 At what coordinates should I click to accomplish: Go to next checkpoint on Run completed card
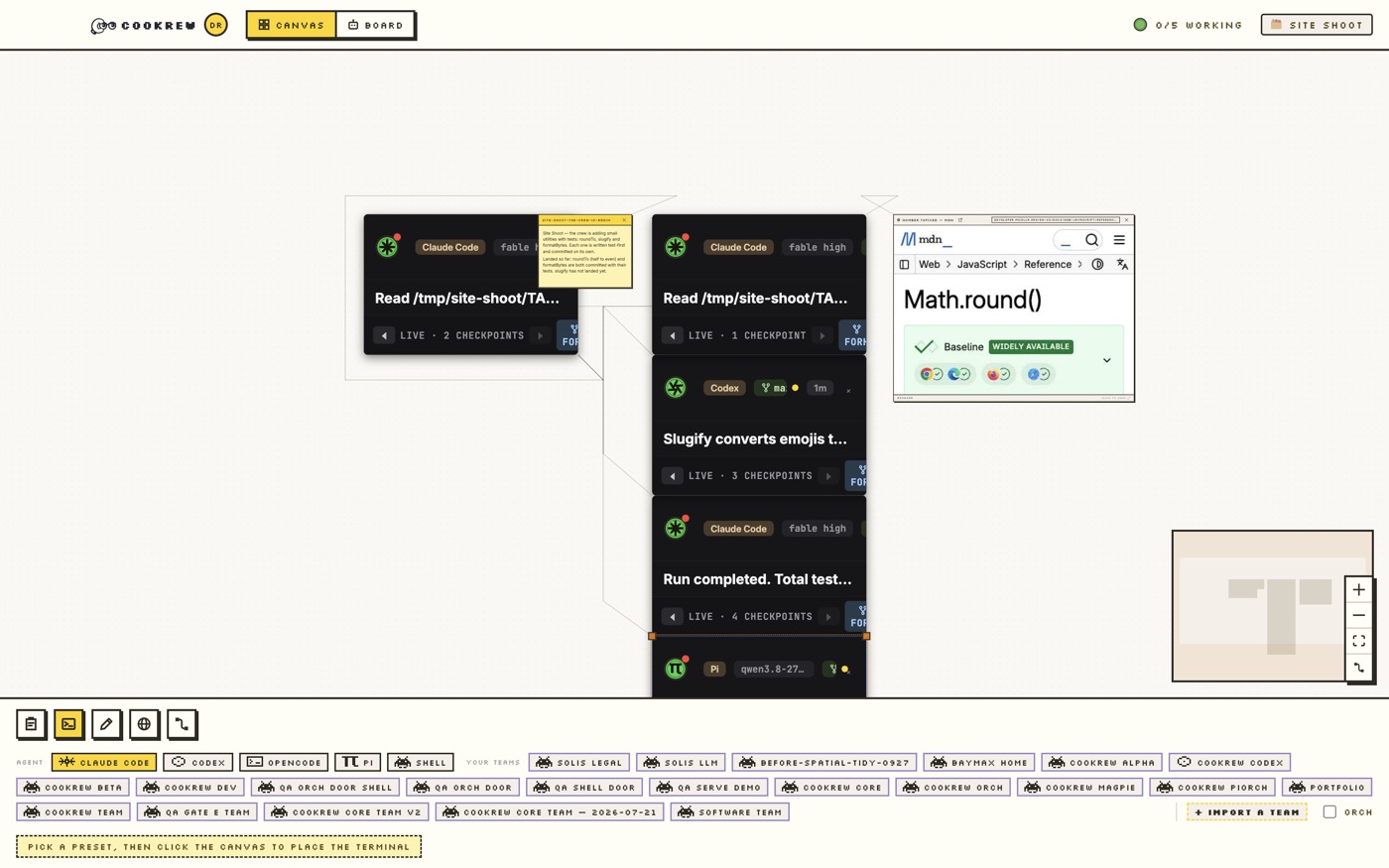click(828, 616)
